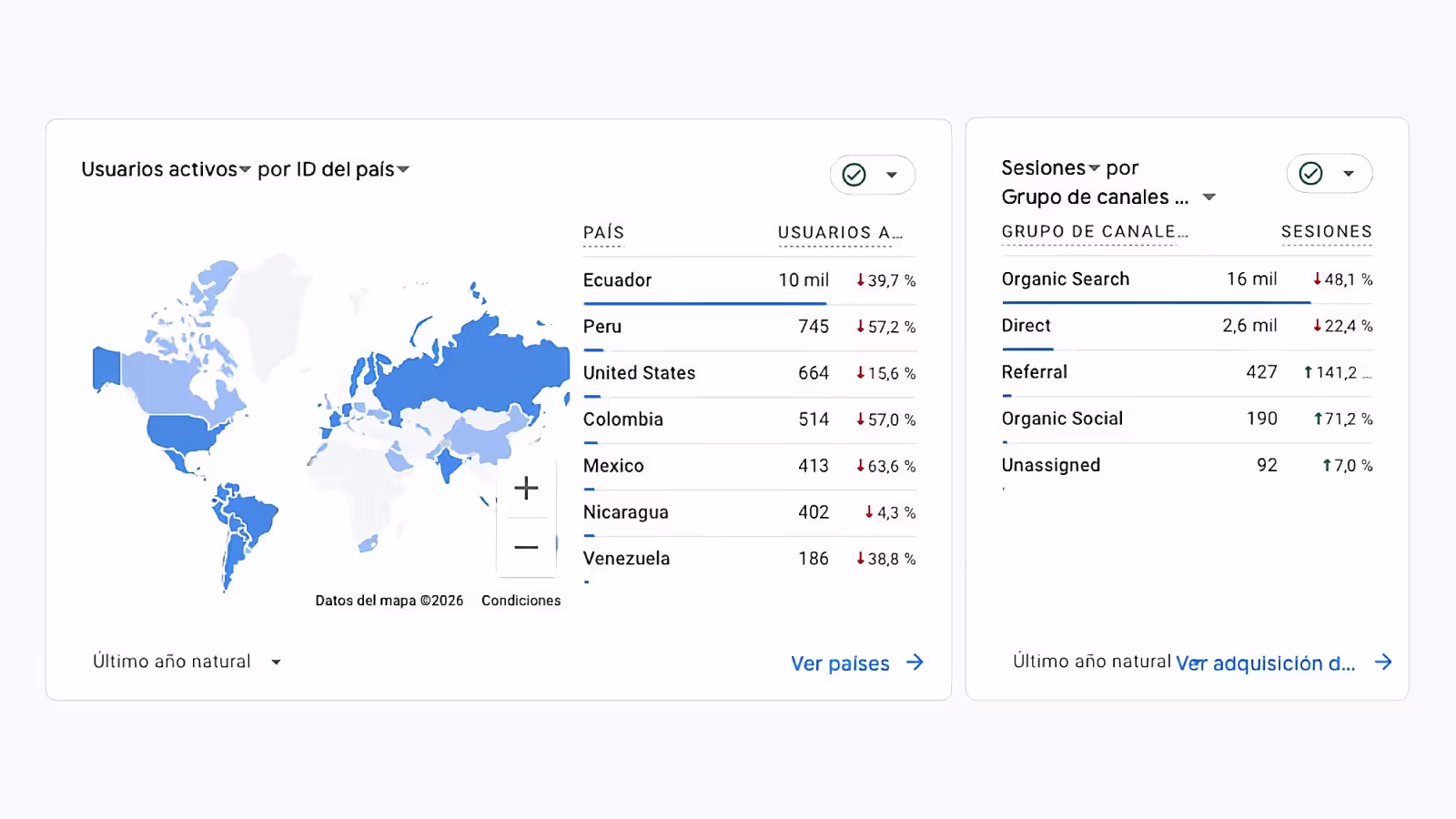The width and height of the screenshot is (1456, 819).
Task: Click the SESIONES column header
Action: tap(1326, 232)
